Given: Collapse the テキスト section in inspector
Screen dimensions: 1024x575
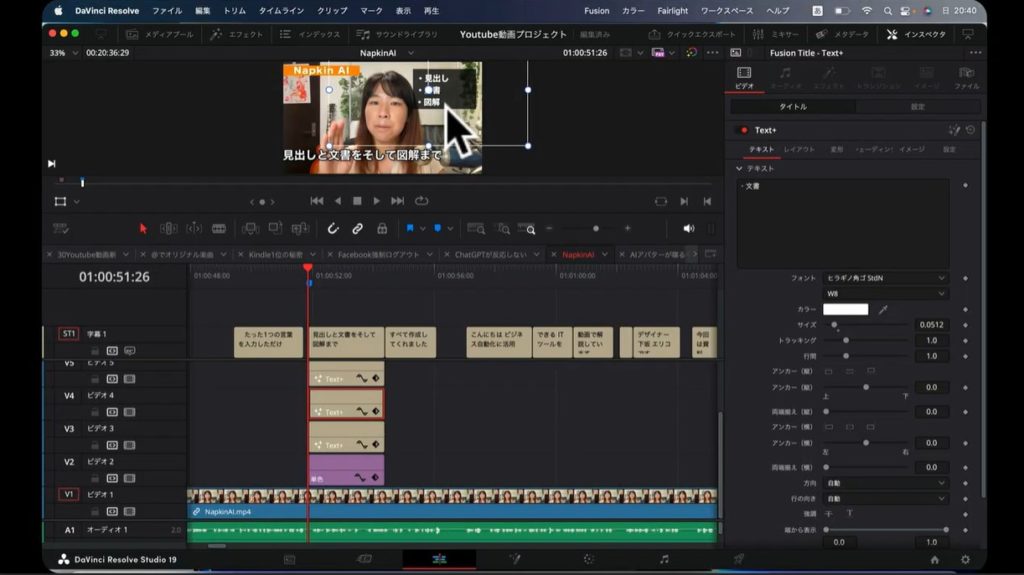Looking at the screenshot, I should (x=739, y=168).
